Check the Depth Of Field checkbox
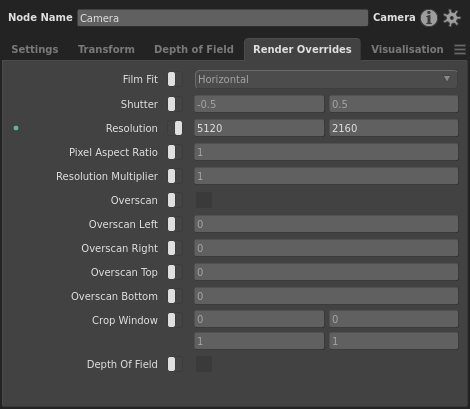 204,364
